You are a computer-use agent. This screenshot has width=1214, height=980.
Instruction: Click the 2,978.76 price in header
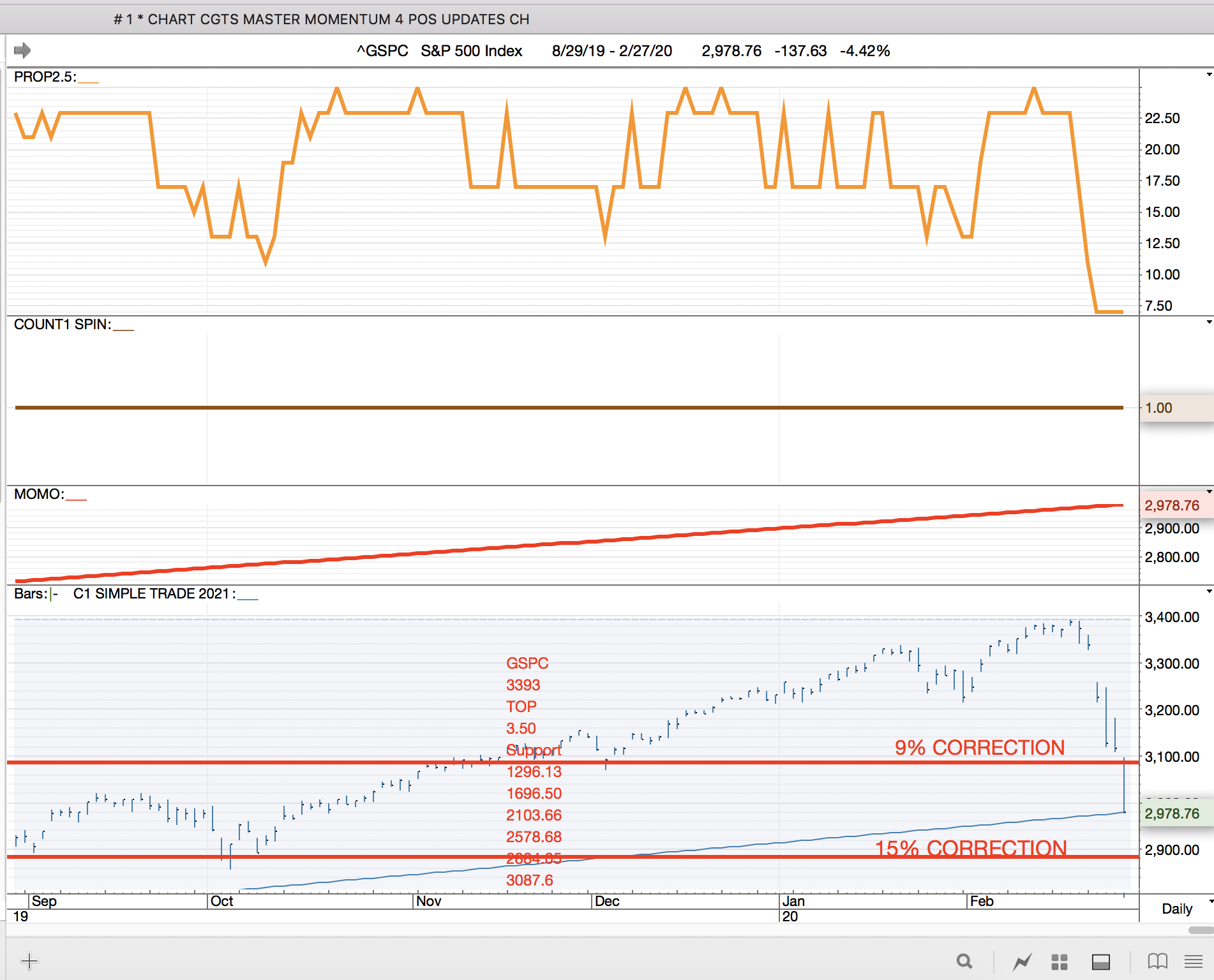coord(731,50)
